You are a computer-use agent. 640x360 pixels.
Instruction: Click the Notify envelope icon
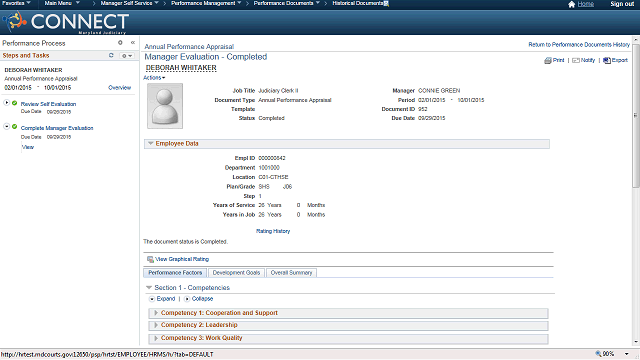tap(576, 60)
